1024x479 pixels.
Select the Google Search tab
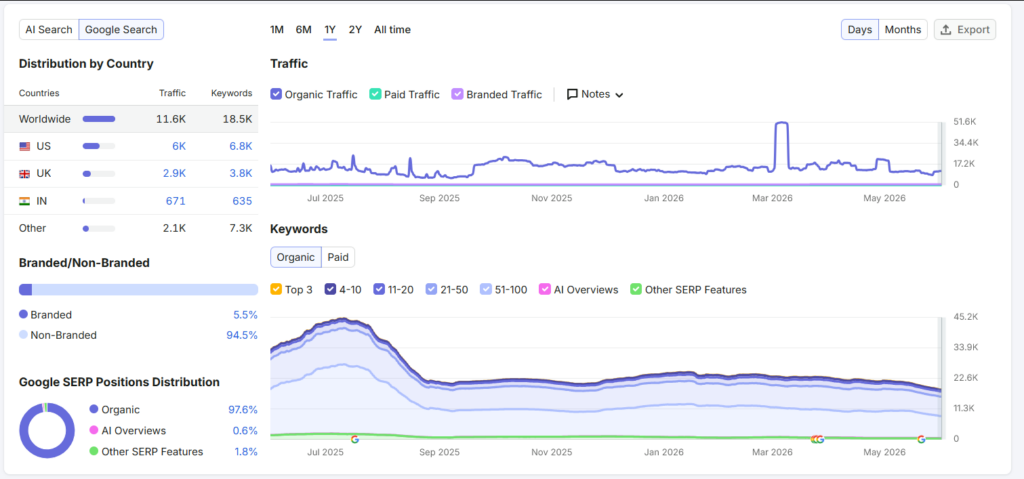tap(121, 29)
